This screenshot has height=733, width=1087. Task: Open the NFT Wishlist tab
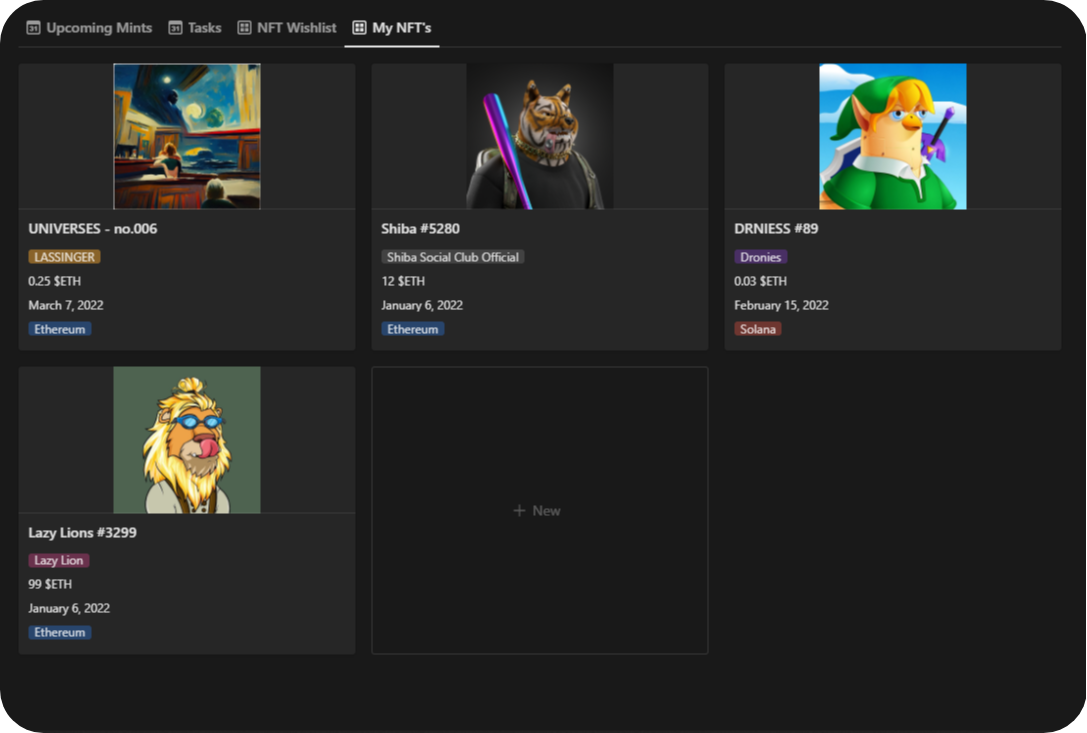(x=287, y=28)
